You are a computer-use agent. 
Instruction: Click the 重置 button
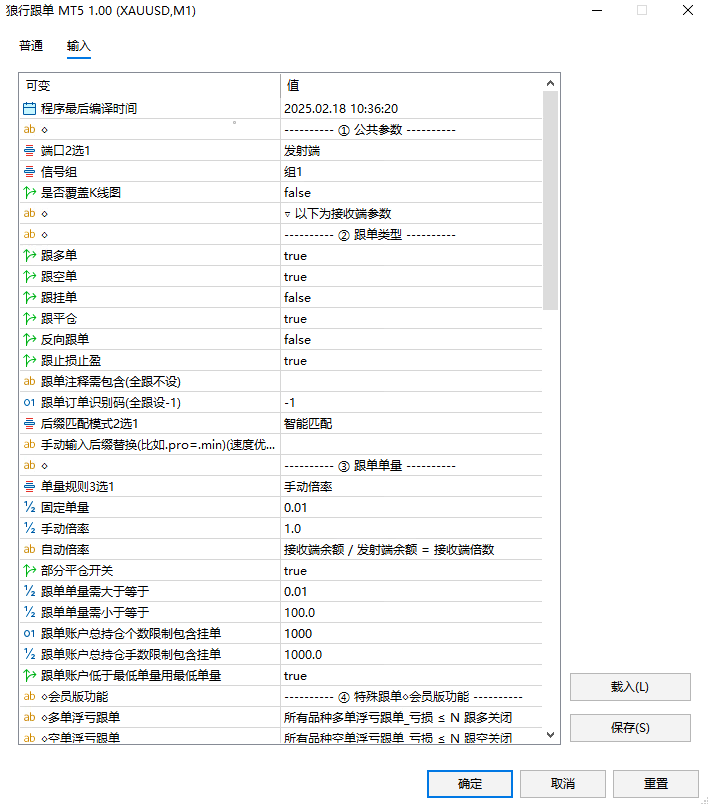656,783
